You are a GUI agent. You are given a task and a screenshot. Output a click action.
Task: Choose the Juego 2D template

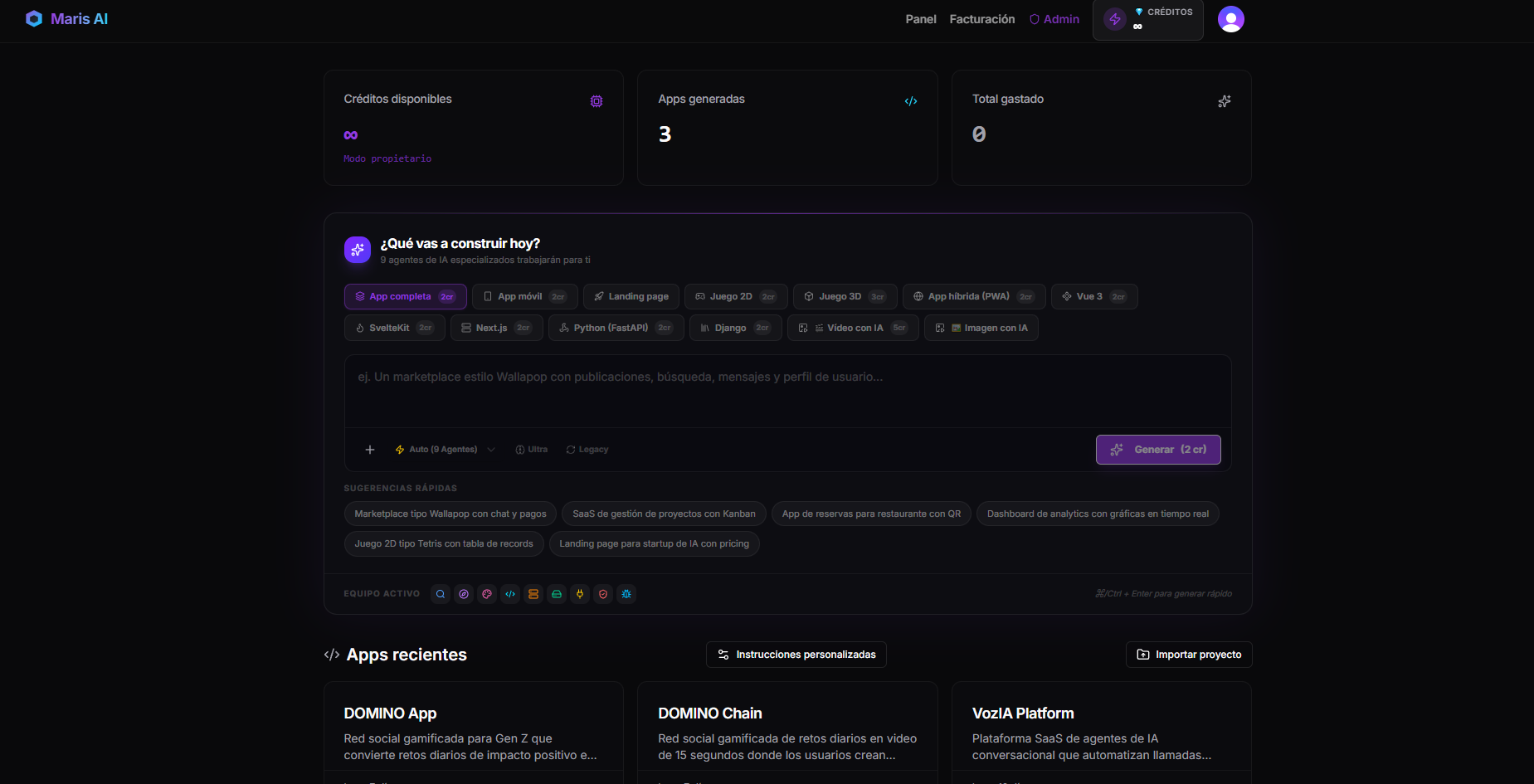click(736, 297)
